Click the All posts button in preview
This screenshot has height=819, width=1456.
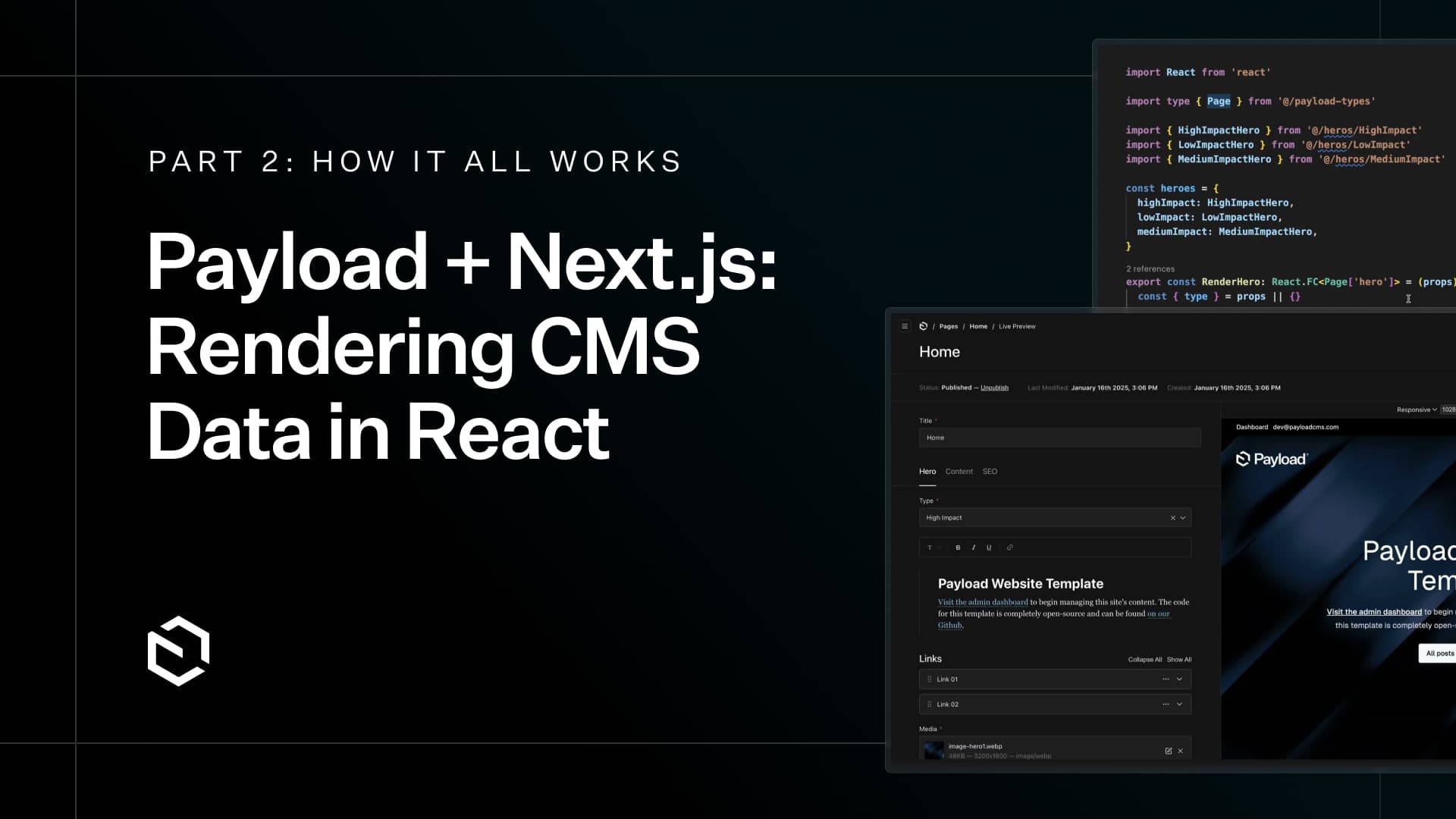1439,653
